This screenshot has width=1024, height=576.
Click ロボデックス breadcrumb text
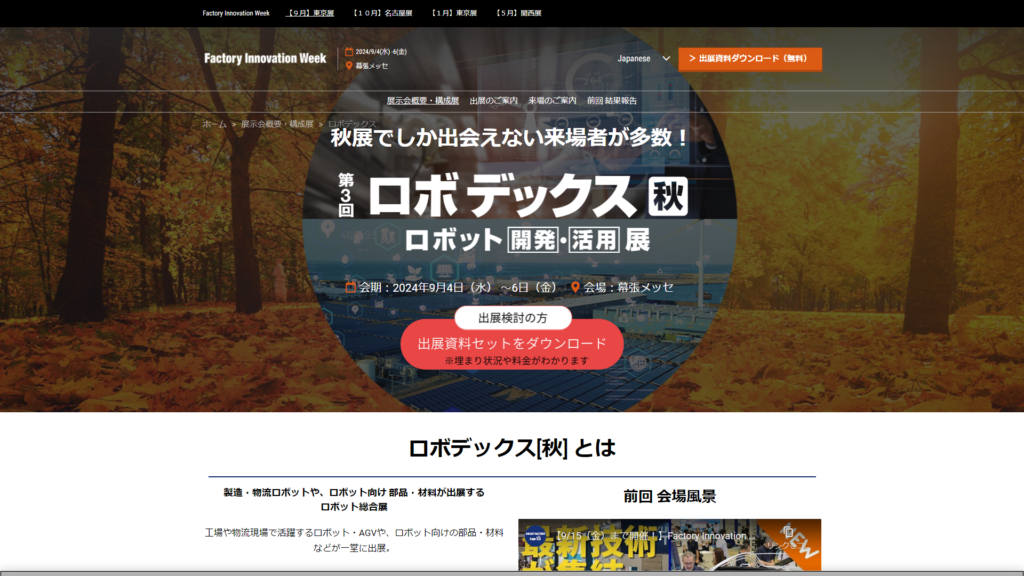[x=352, y=124]
